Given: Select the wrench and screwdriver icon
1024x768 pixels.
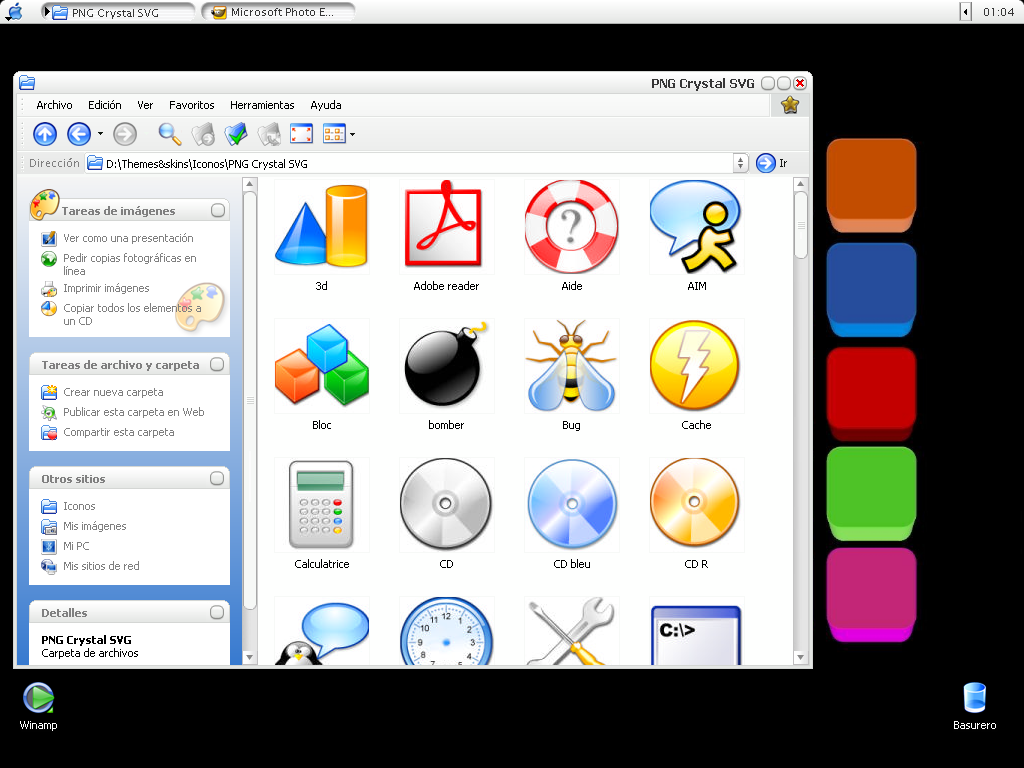Looking at the screenshot, I should click(571, 631).
